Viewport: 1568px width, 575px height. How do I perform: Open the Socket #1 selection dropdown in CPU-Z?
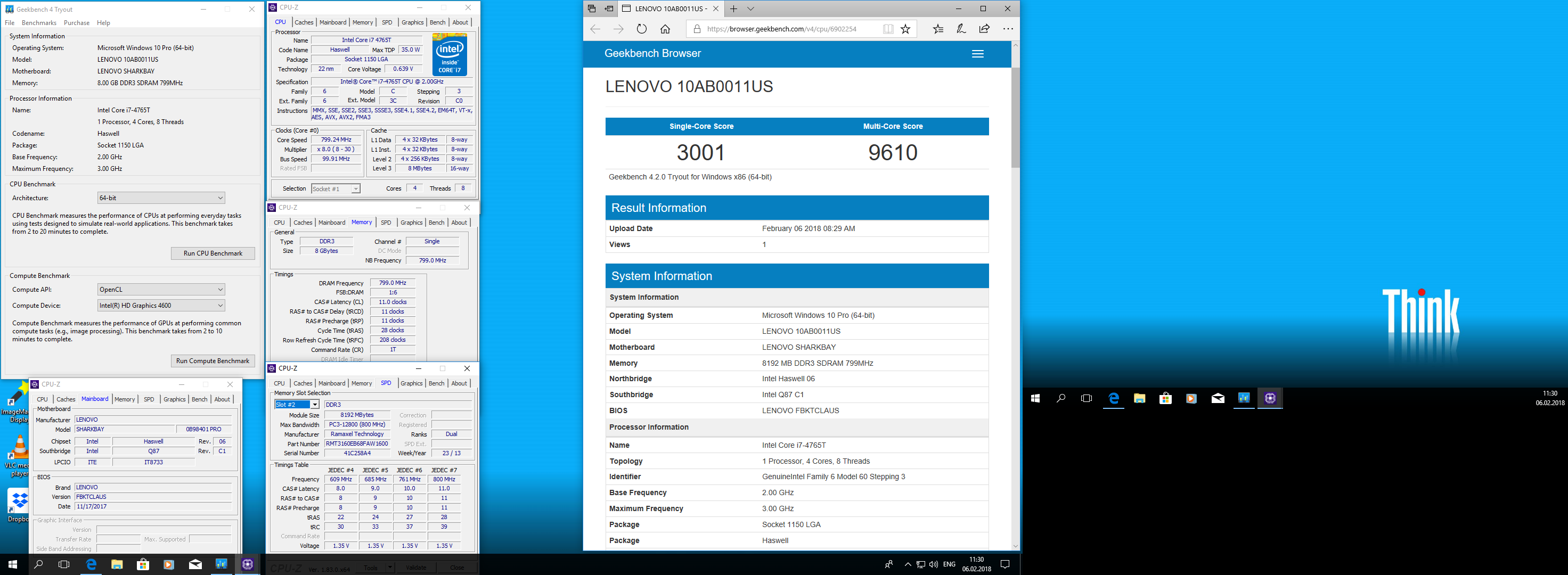pos(336,188)
